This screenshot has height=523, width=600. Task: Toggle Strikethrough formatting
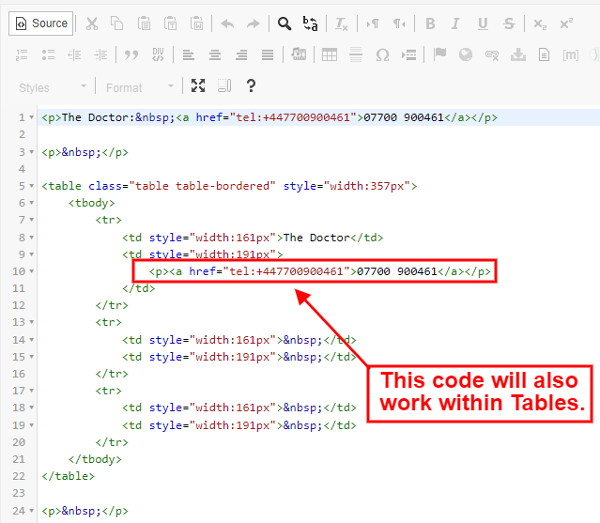509,24
